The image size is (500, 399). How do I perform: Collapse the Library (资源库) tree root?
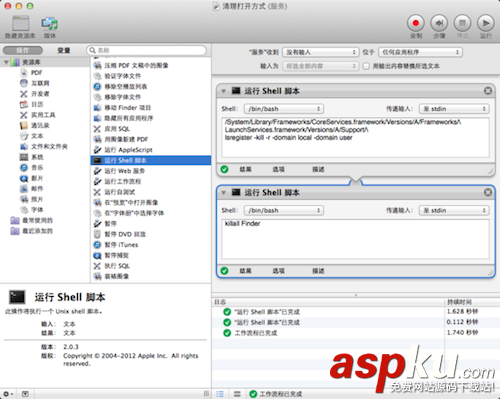[x=6, y=62]
